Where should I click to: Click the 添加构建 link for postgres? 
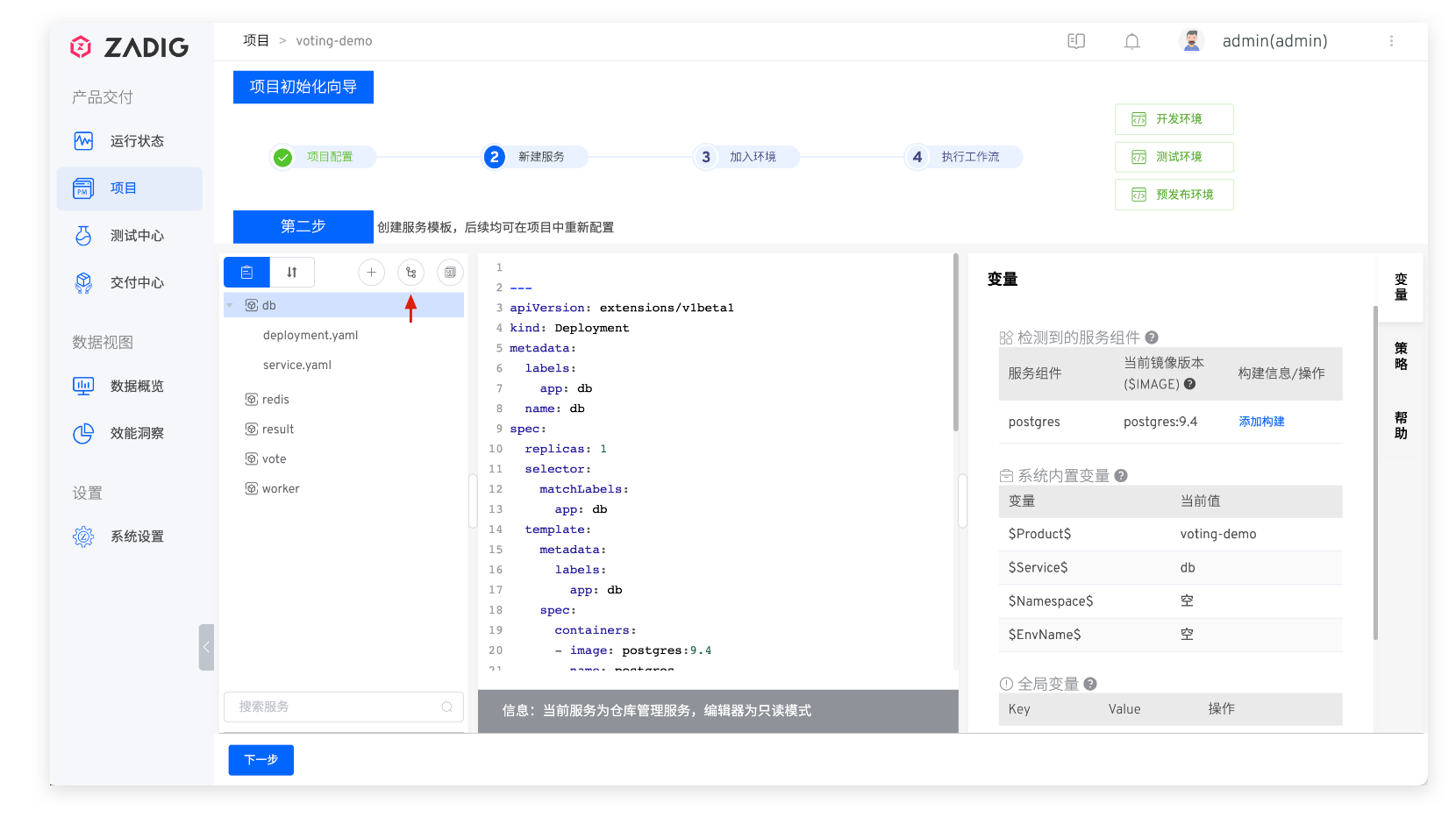click(x=1261, y=422)
